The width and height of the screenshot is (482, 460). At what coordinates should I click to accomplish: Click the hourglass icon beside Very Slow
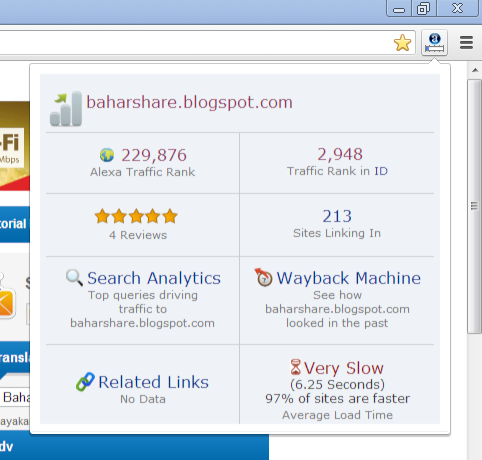295,367
